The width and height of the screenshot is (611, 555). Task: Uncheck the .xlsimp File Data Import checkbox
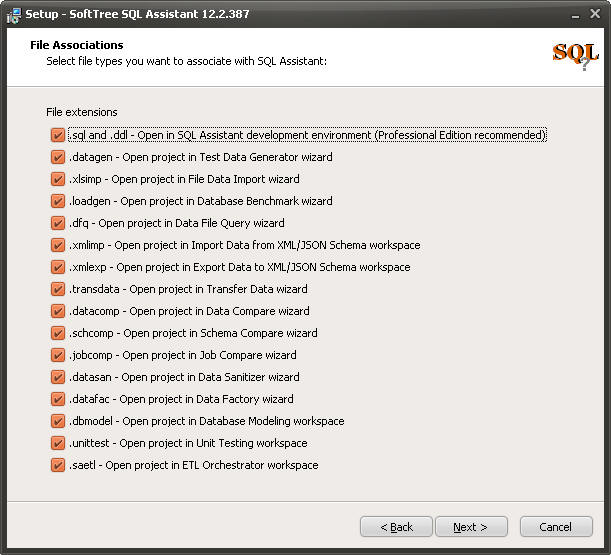58,179
